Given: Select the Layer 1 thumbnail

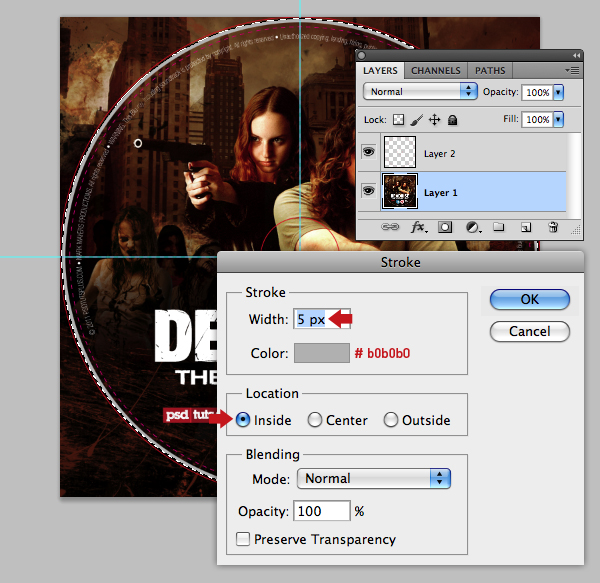Looking at the screenshot, I should point(400,191).
